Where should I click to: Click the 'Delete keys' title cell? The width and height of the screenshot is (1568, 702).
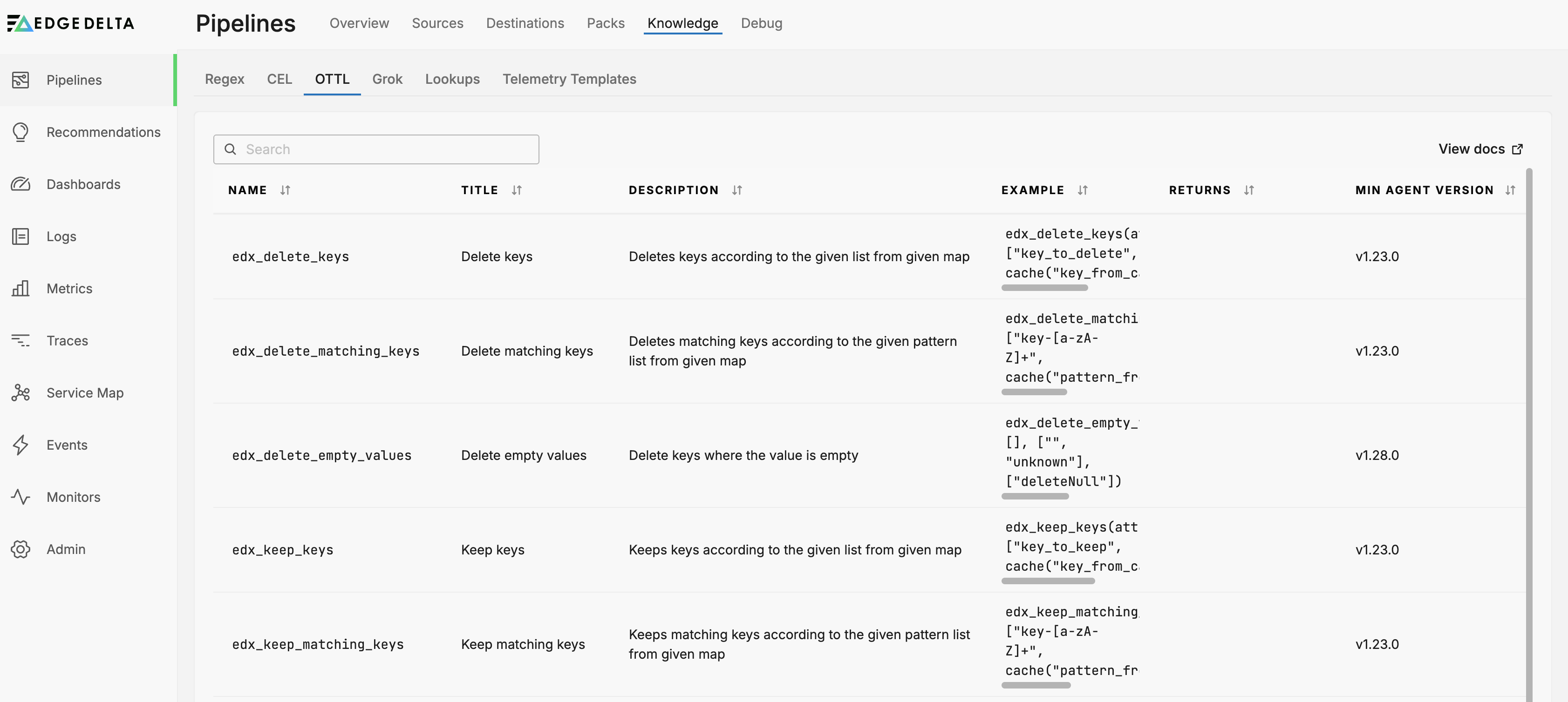(x=497, y=256)
